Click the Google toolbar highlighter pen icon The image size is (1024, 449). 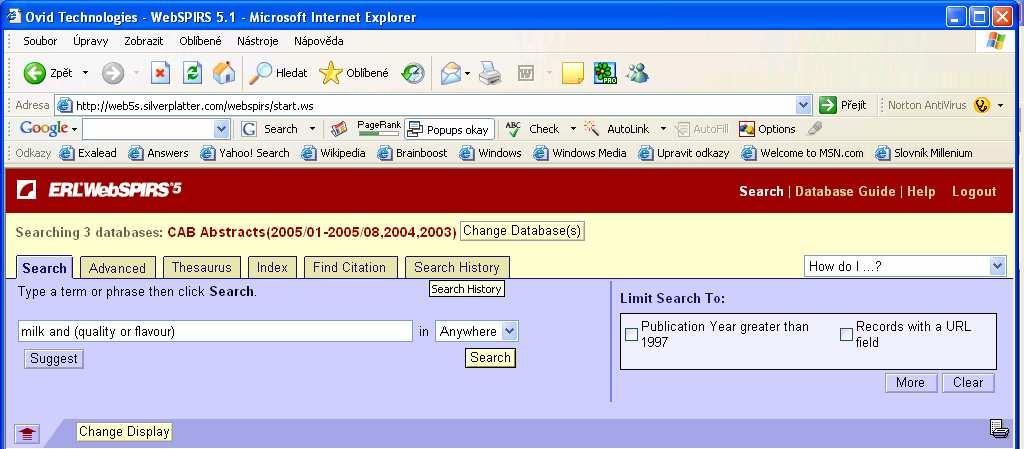point(814,129)
